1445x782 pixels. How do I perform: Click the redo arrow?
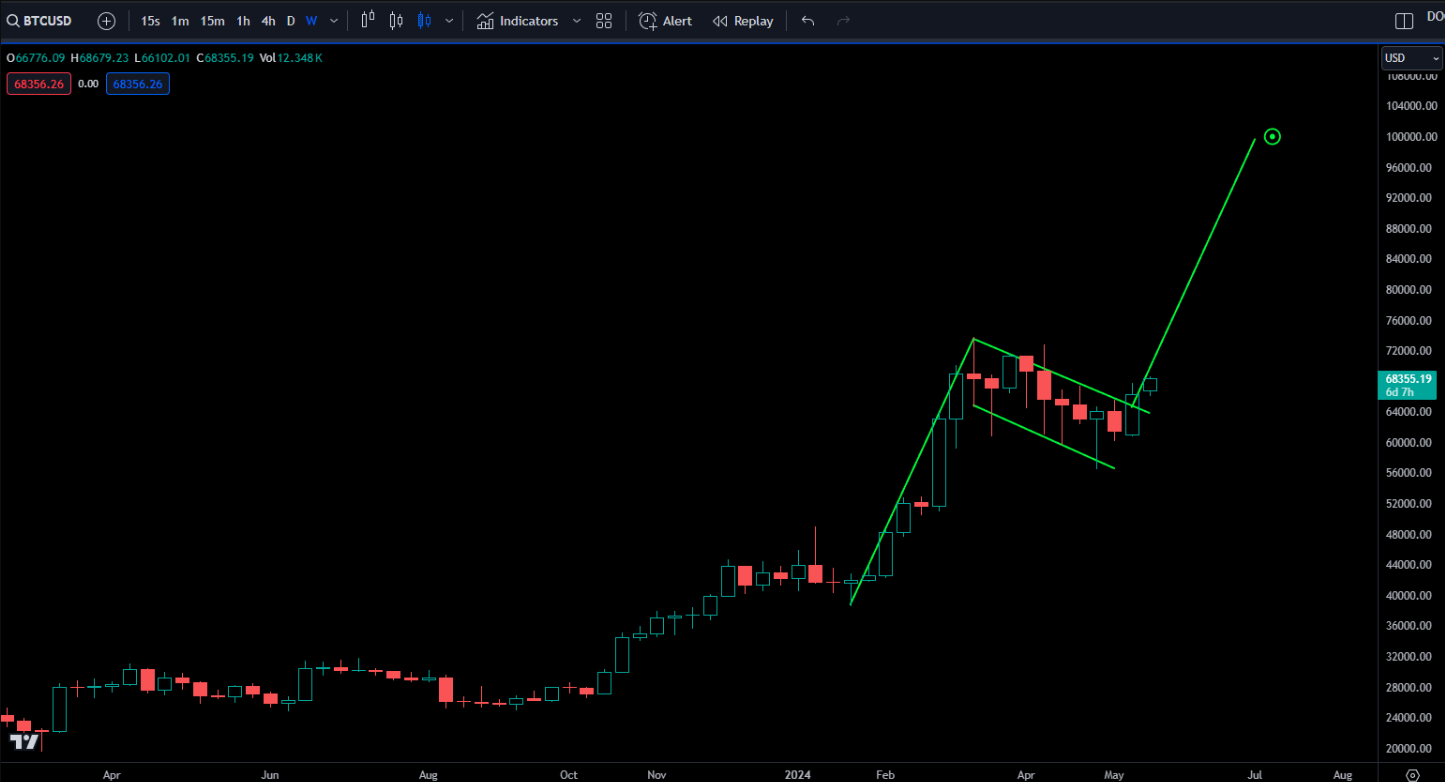(x=843, y=20)
